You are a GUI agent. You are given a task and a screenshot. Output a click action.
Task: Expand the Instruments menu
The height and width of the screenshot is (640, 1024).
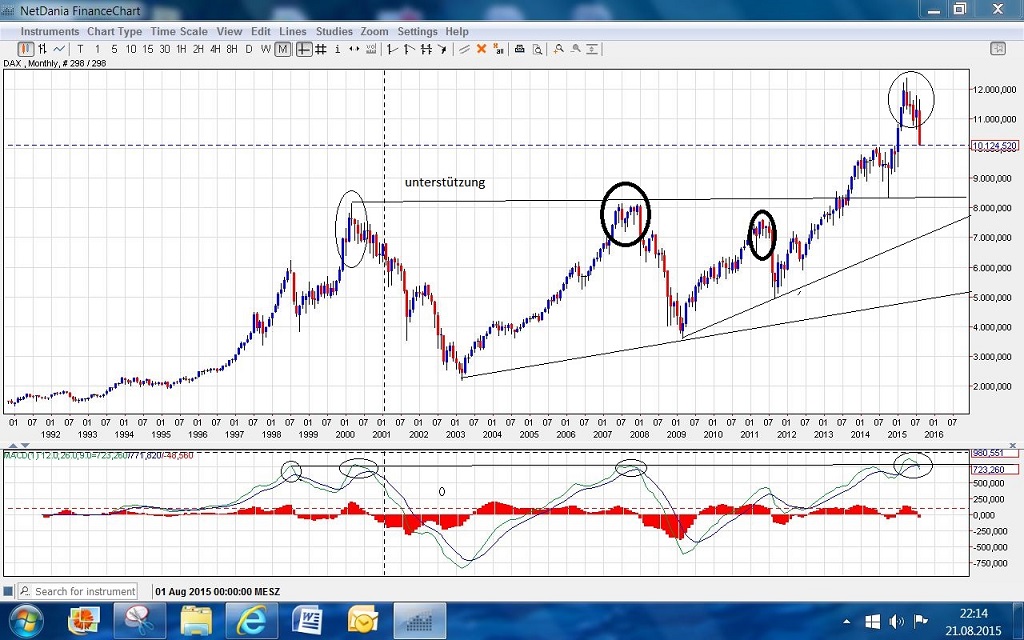pos(50,32)
